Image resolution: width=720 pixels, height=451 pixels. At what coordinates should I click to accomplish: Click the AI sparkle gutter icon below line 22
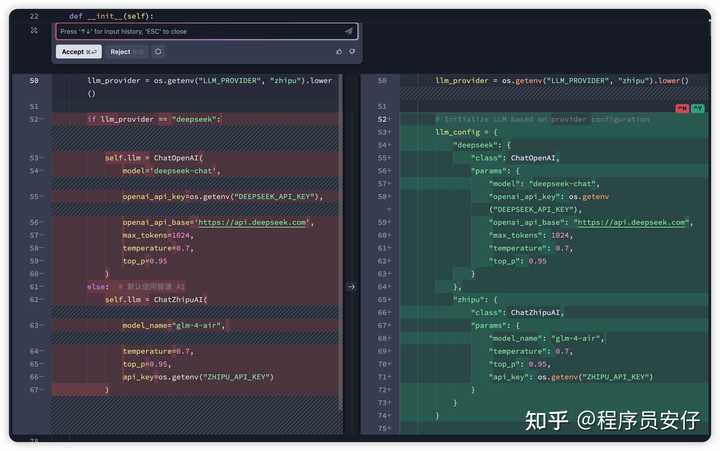34,30
